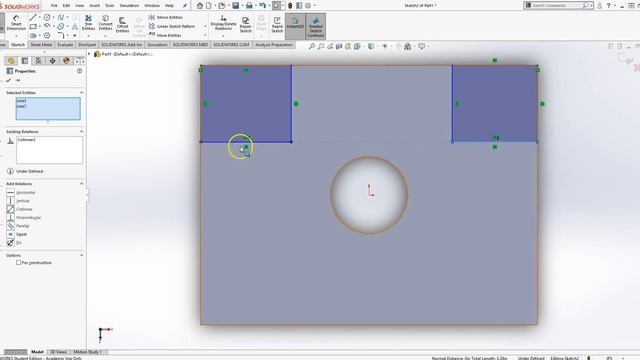Switch to the SOLIDWORKS Add-Ins tab

click(x=122, y=45)
